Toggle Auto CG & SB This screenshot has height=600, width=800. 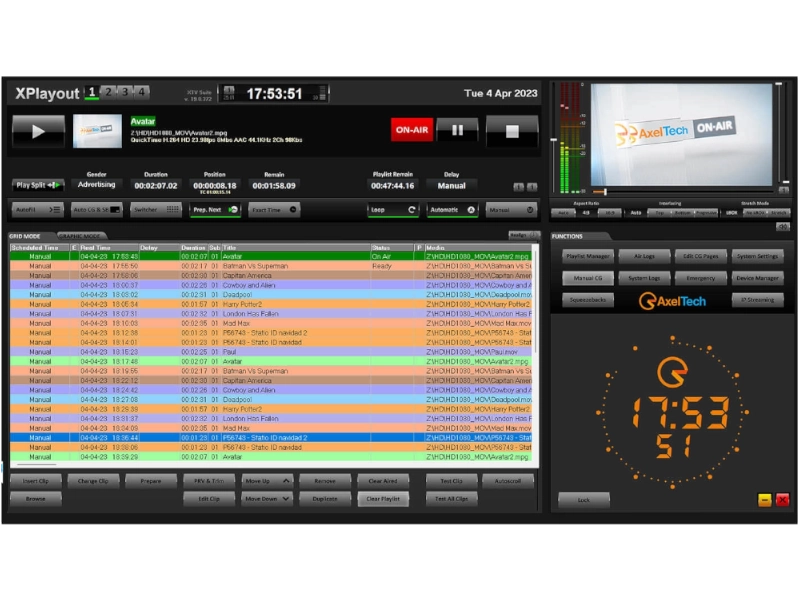point(96,210)
